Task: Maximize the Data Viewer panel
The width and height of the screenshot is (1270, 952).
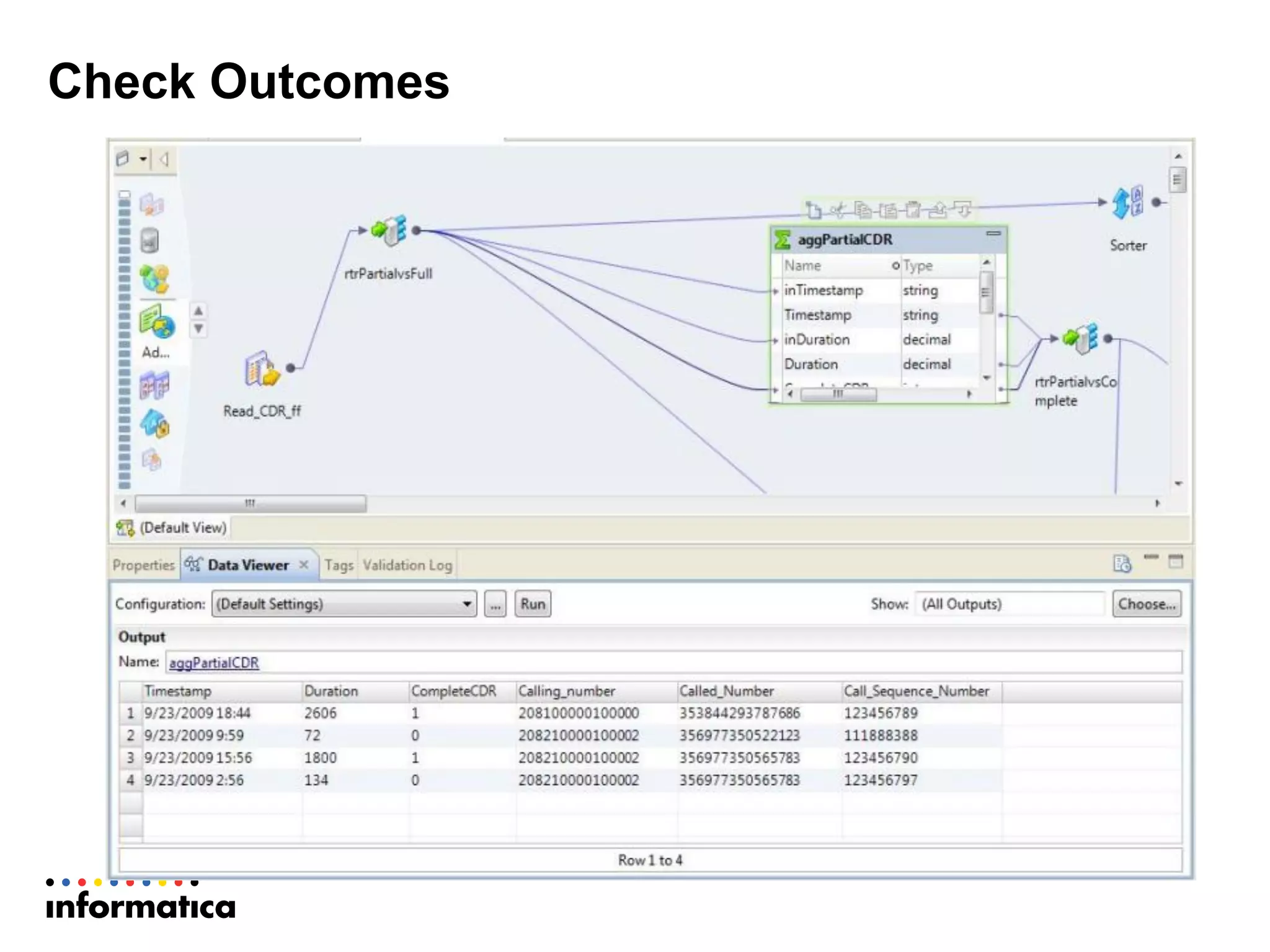Action: tap(1176, 562)
